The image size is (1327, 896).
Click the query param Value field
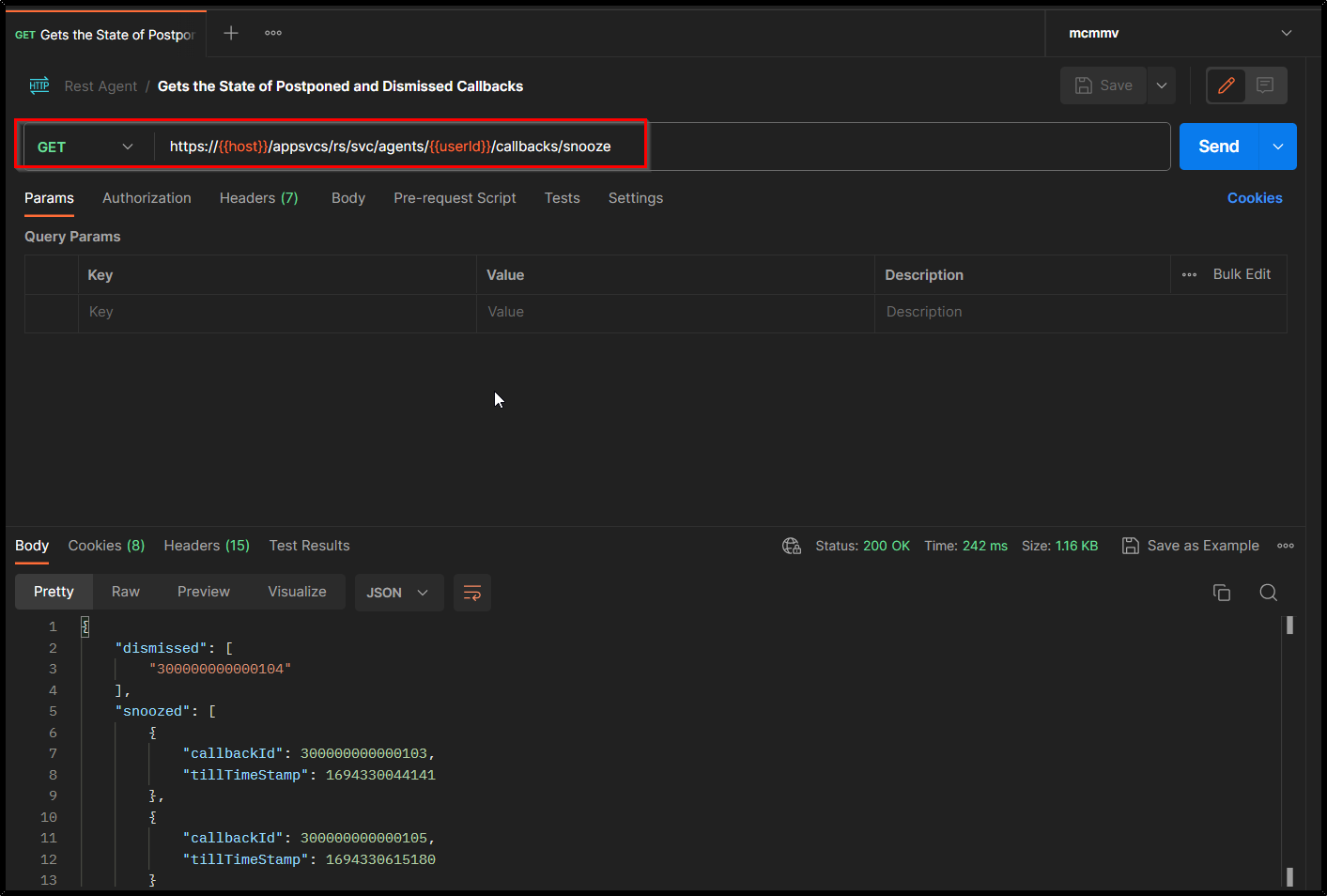[x=675, y=313]
